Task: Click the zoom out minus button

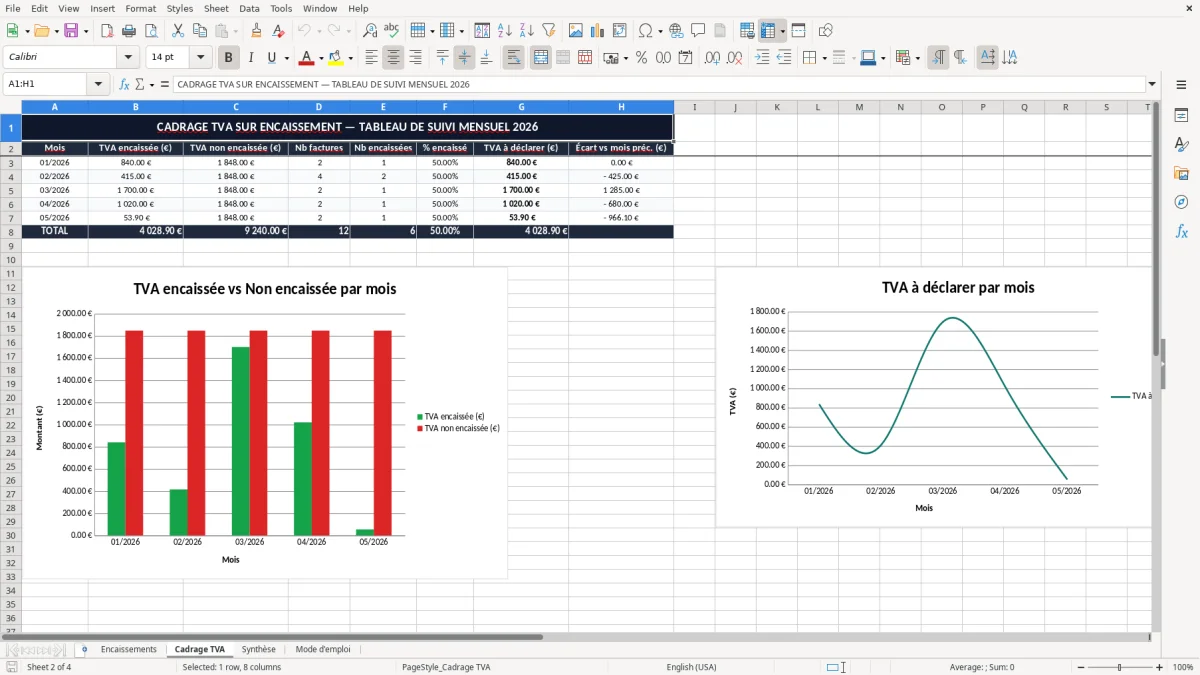Action: [x=1080, y=667]
